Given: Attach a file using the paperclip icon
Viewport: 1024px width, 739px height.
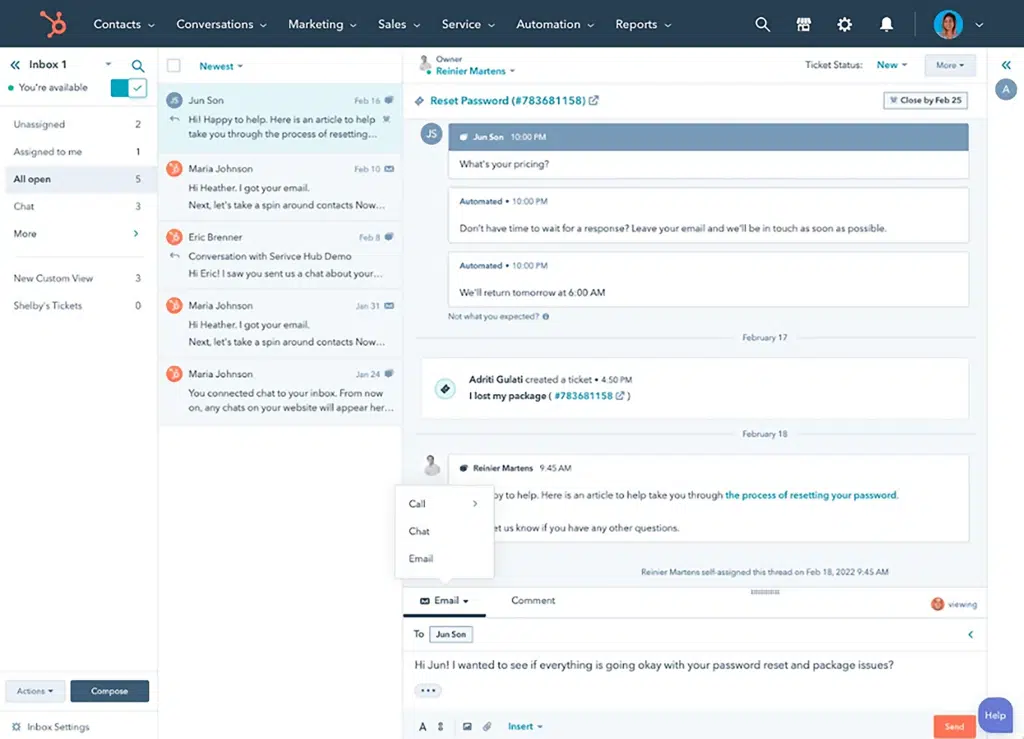Looking at the screenshot, I should (488, 726).
